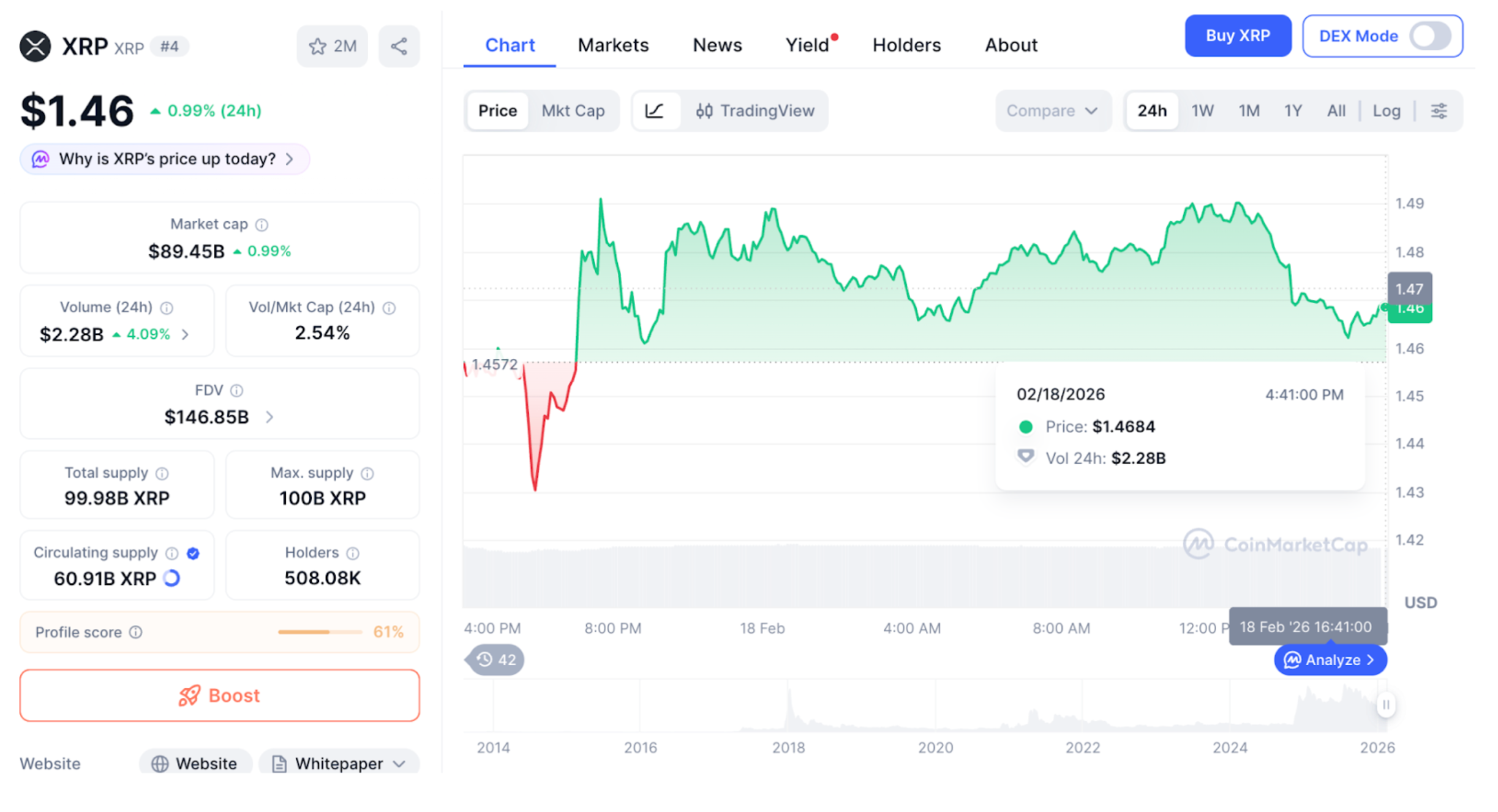Select 1M time range
Screen dimensions: 1498x812
[x=1249, y=111]
